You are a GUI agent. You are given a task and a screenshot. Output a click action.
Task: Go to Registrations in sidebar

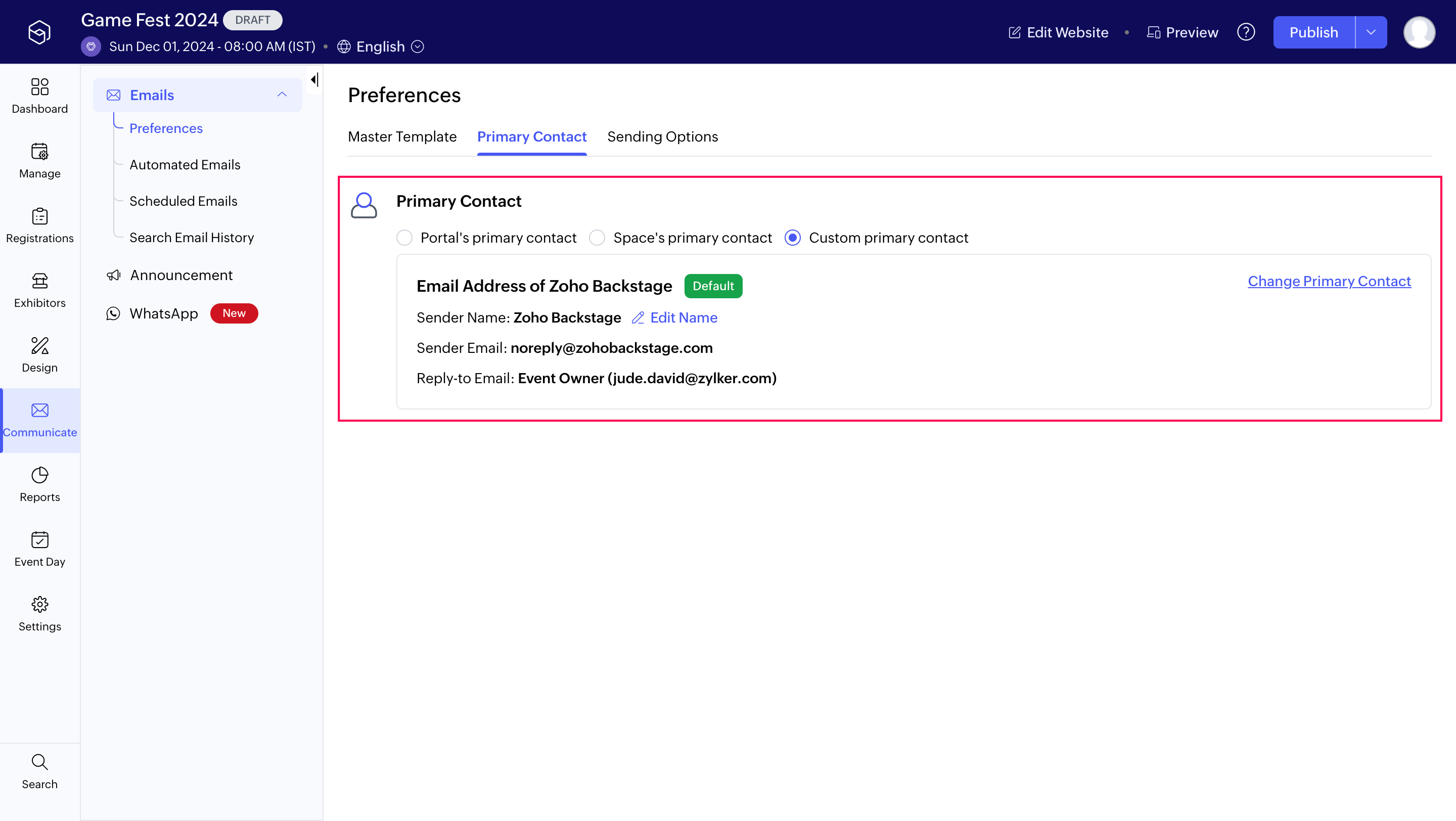(39, 225)
